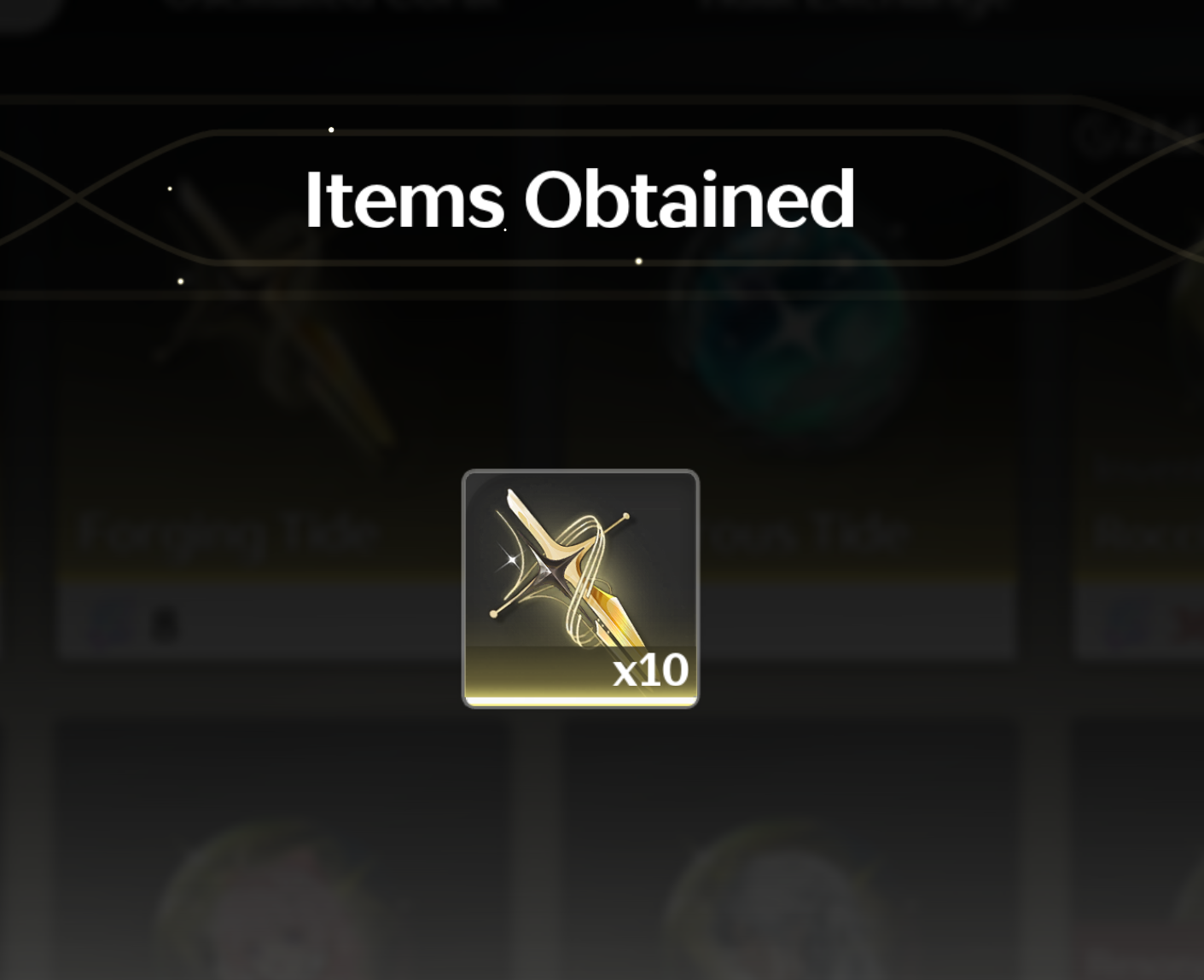Click the Items Obtained title banner
The width and height of the screenshot is (1204, 980).
click(580, 200)
